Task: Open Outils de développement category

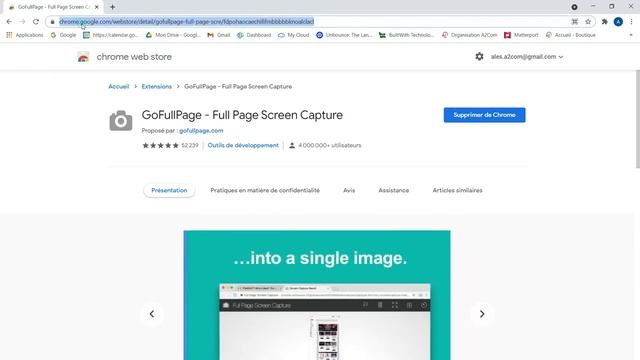Action: tap(243, 145)
